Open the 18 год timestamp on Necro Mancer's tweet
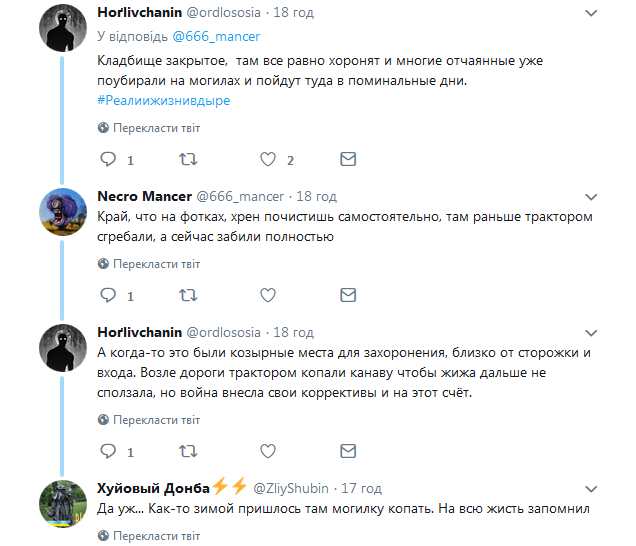636x546 pixels. [316, 196]
